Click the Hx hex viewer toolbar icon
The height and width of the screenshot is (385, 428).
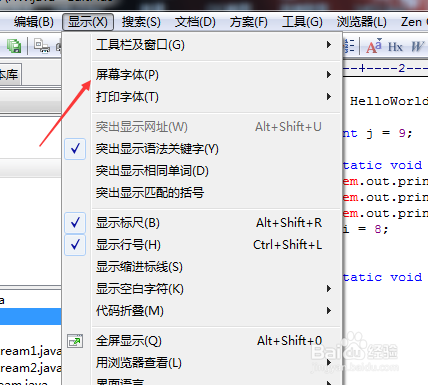pos(395,47)
